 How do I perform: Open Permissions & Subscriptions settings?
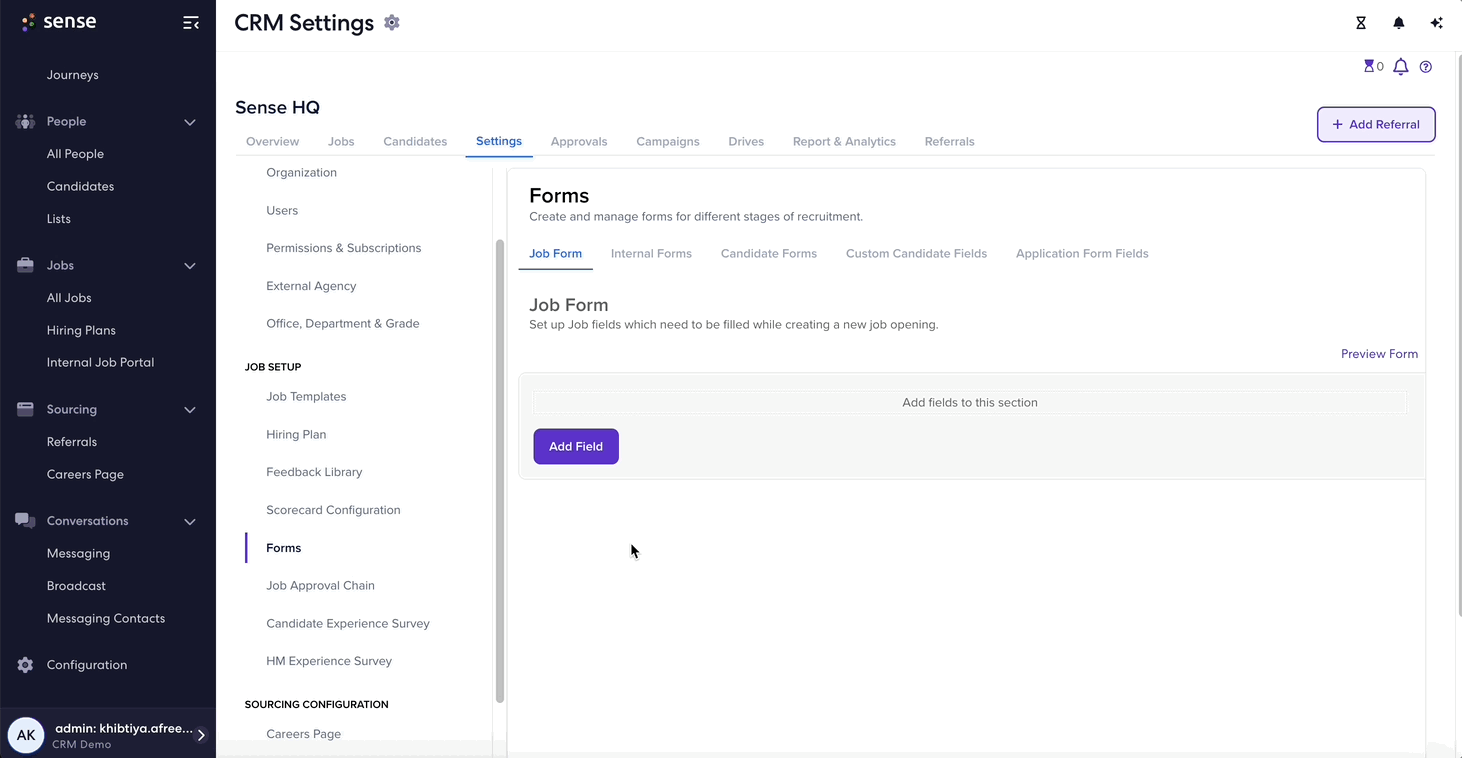click(343, 248)
